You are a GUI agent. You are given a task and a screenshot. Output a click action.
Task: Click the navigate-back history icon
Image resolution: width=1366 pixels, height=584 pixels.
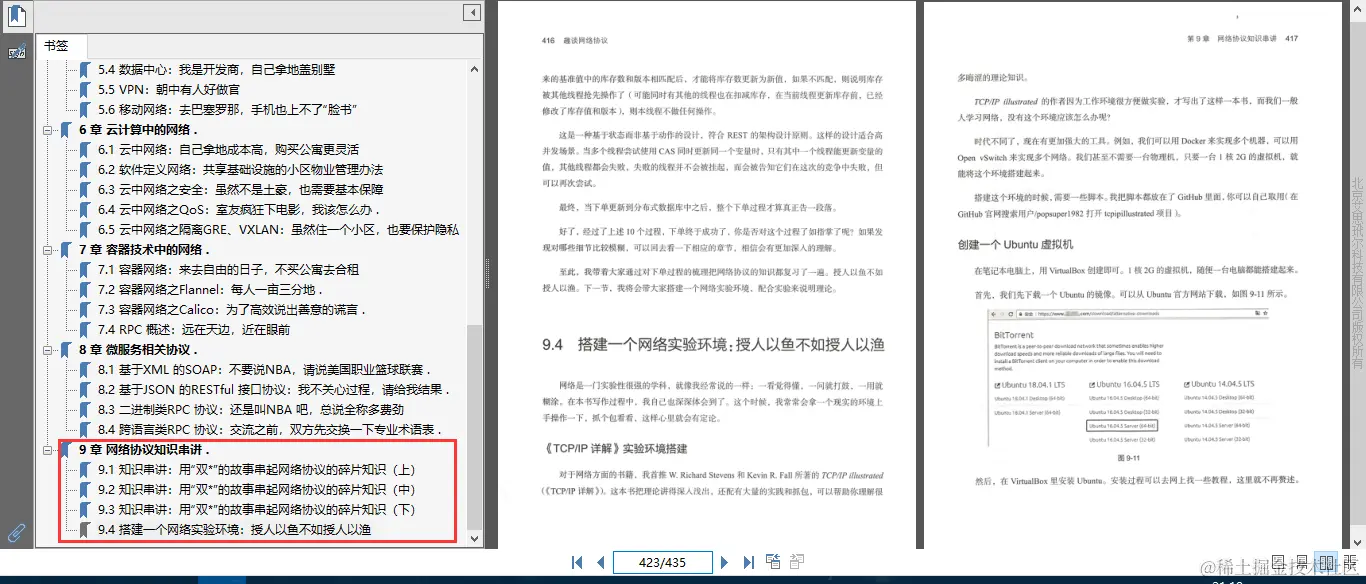(x=773, y=561)
